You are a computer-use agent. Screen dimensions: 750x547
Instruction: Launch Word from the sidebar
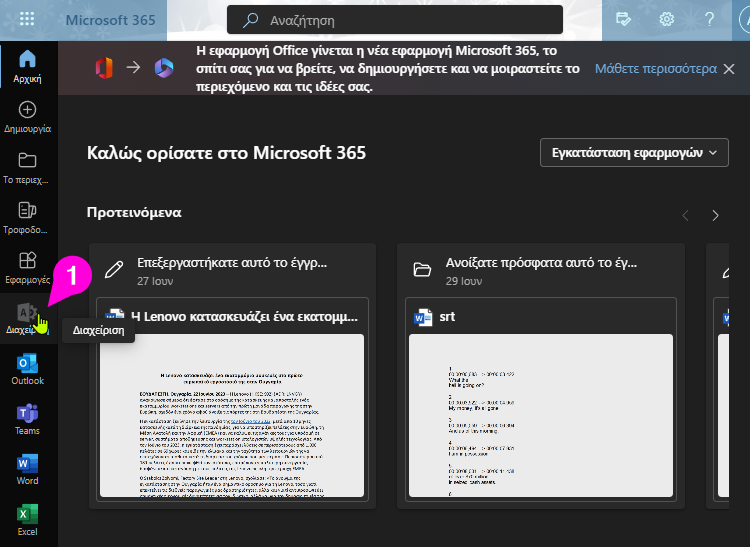pyautogui.click(x=27, y=470)
